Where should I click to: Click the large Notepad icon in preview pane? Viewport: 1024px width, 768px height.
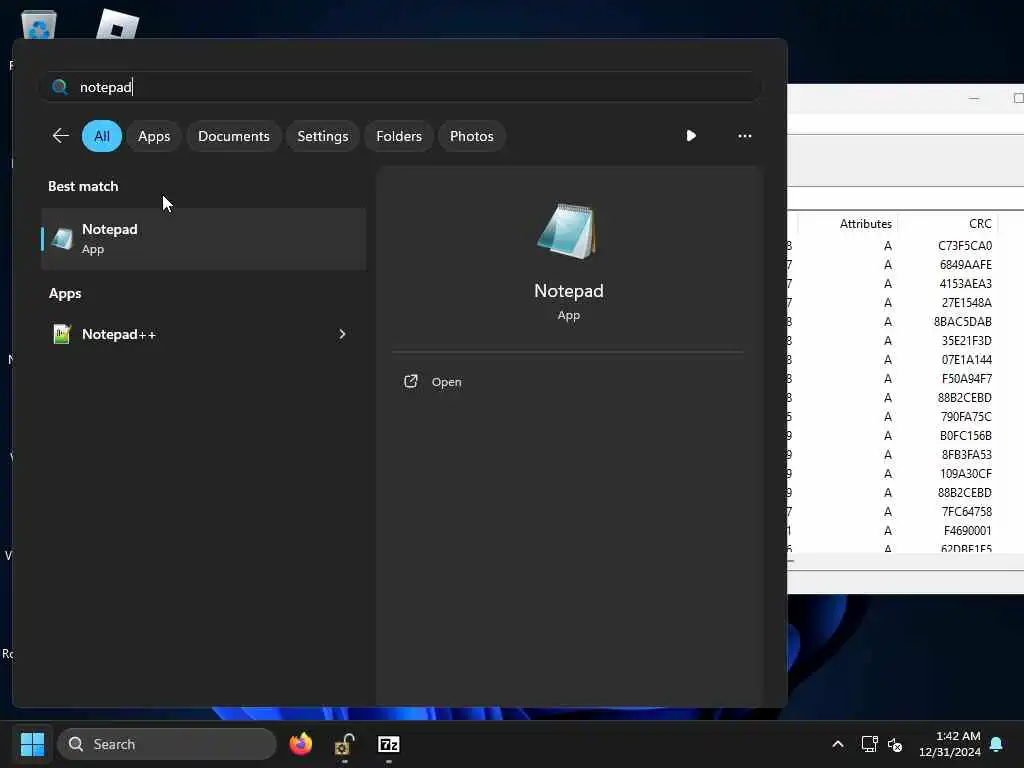click(568, 232)
